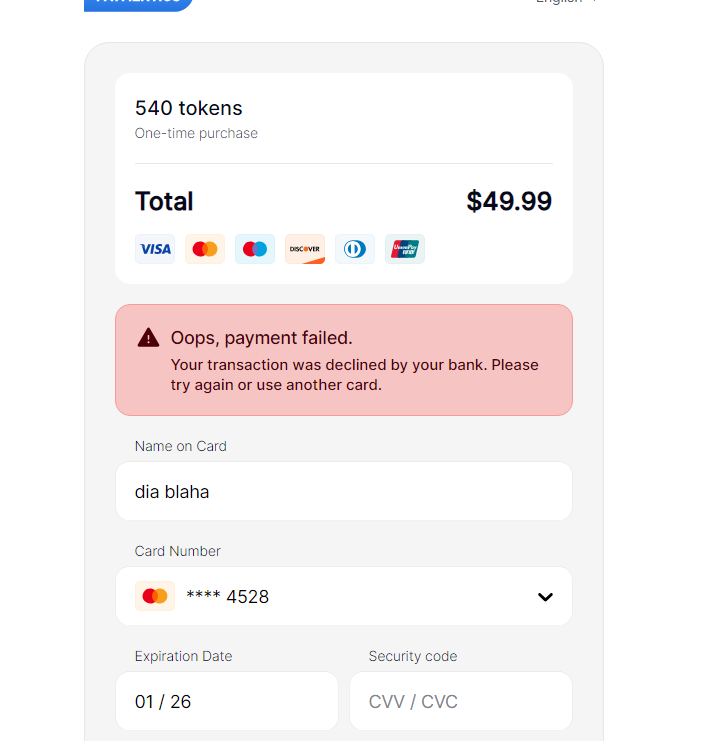Click the 540 tokens title
The width and height of the screenshot is (706, 741).
click(189, 108)
